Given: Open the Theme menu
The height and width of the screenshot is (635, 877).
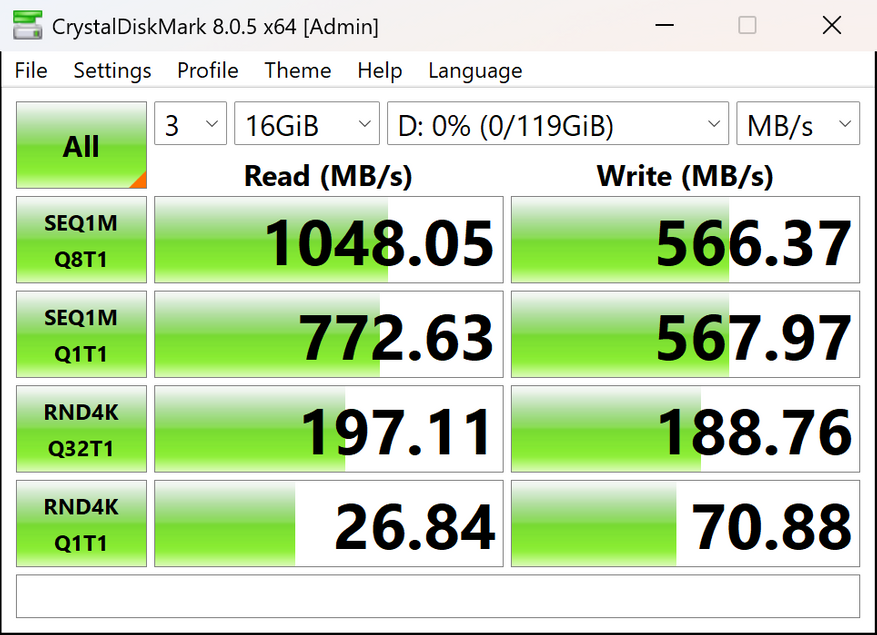Looking at the screenshot, I should click(298, 71).
